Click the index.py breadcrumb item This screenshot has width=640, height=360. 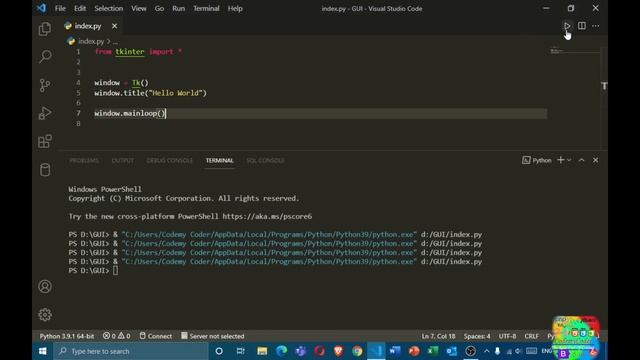(91, 41)
